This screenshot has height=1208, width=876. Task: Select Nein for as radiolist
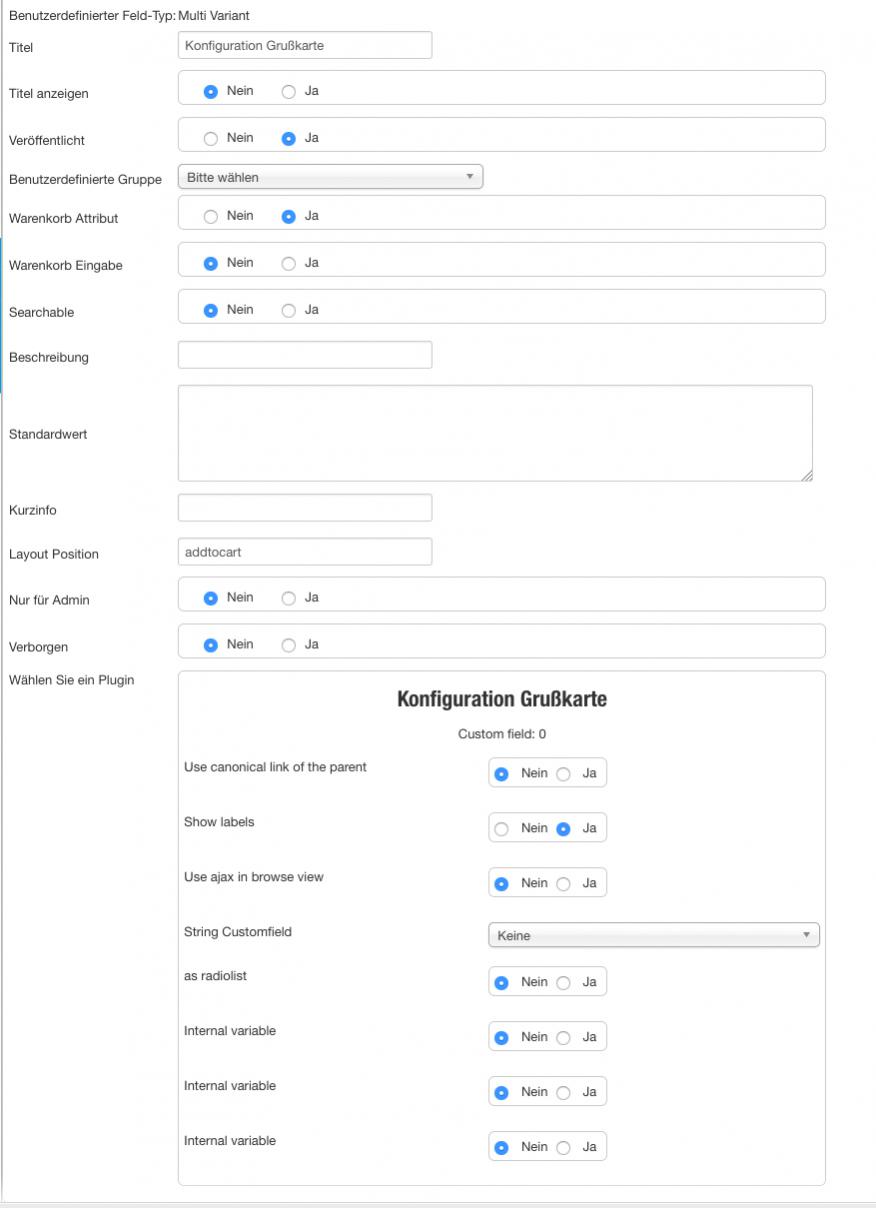tap(502, 983)
